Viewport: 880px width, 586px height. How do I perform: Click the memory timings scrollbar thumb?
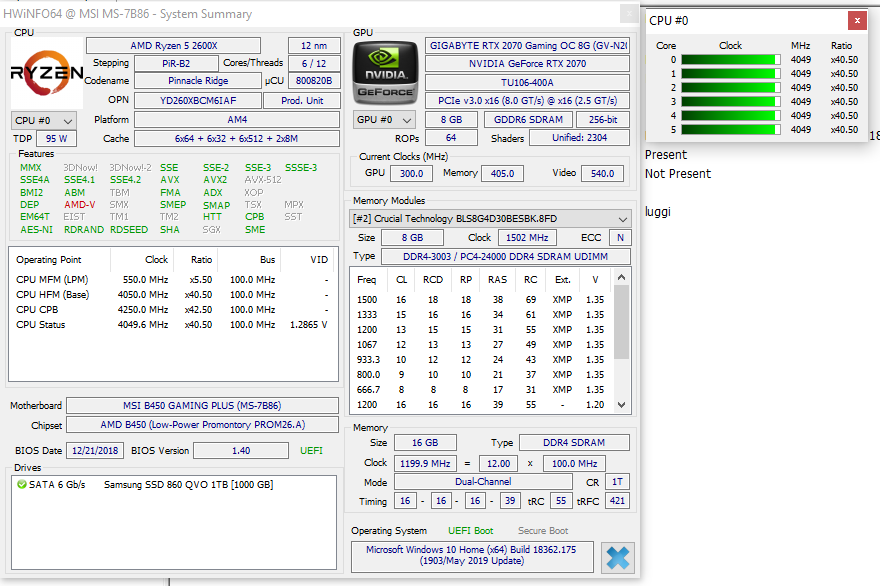[621, 322]
